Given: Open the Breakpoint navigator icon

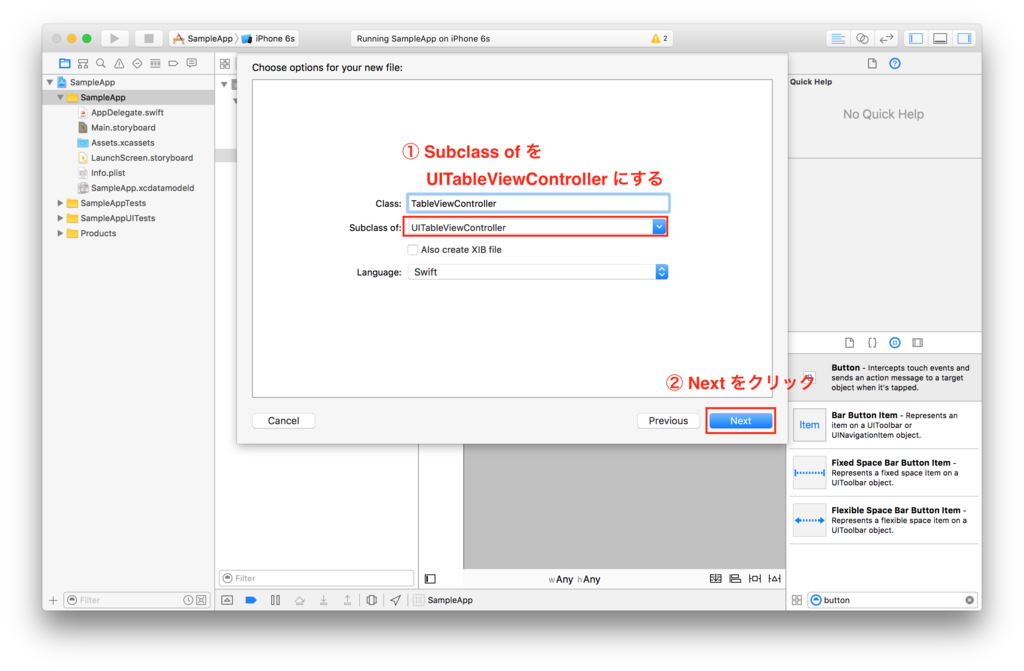Looking at the screenshot, I should click(x=173, y=63).
